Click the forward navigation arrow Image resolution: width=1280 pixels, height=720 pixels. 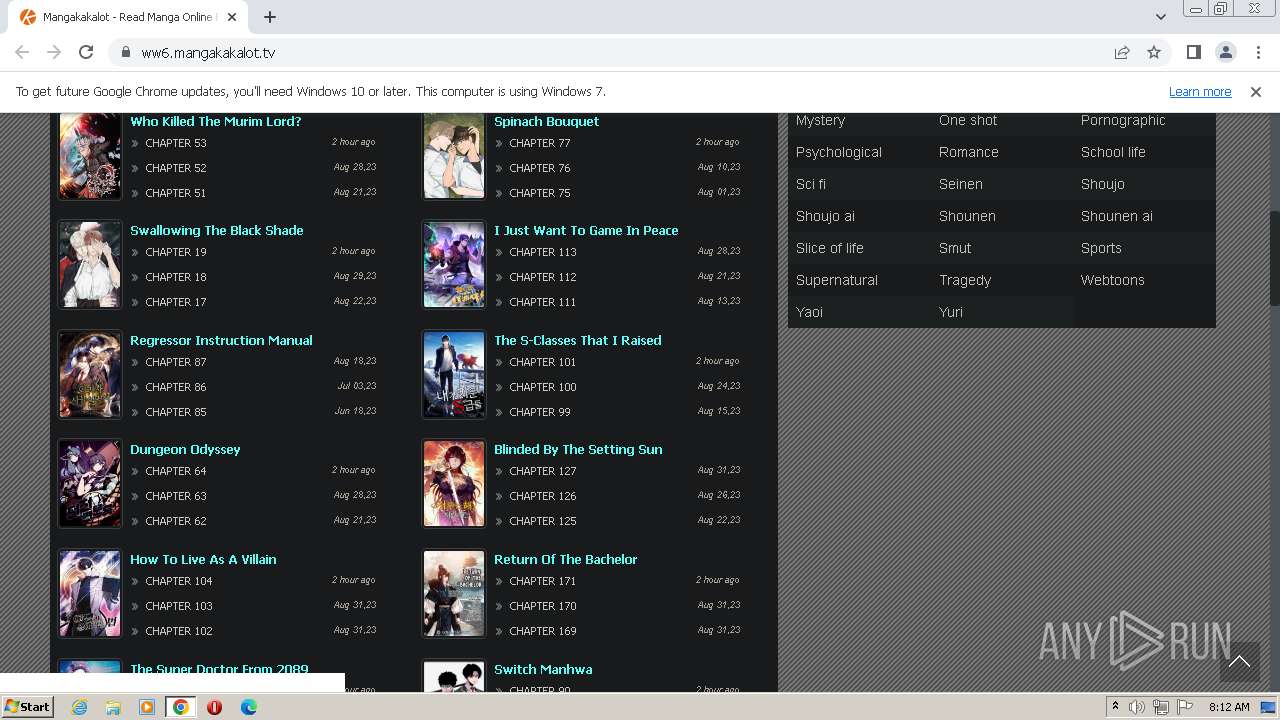pos(54,52)
